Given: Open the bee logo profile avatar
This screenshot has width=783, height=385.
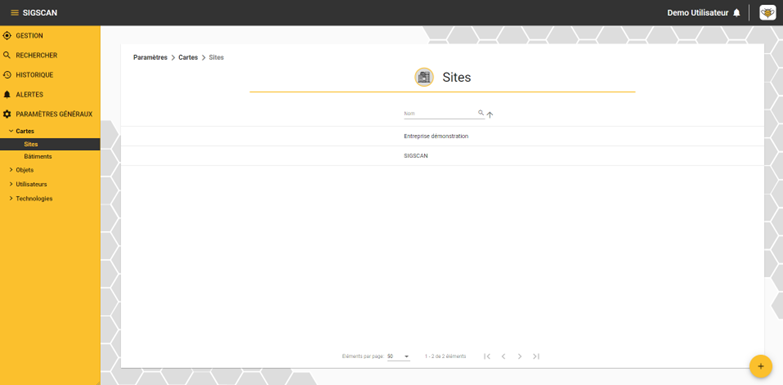Looking at the screenshot, I should point(768,12).
